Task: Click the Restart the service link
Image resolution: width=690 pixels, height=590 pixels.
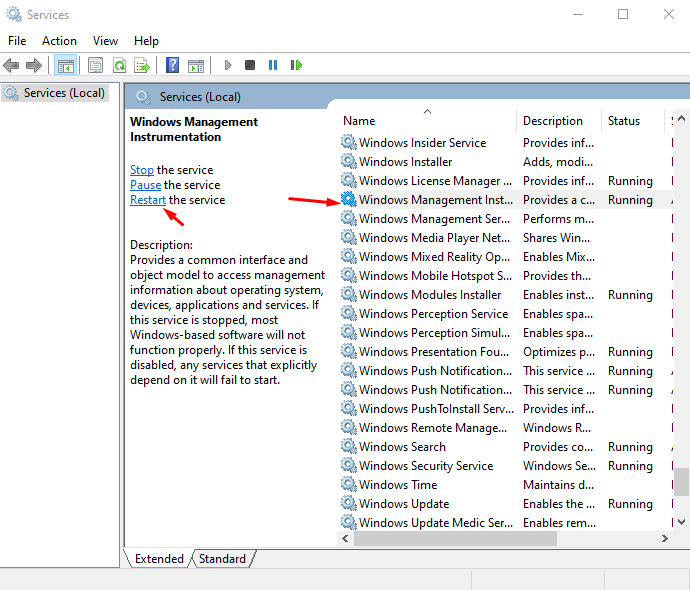Action: [x=148, y=200]
